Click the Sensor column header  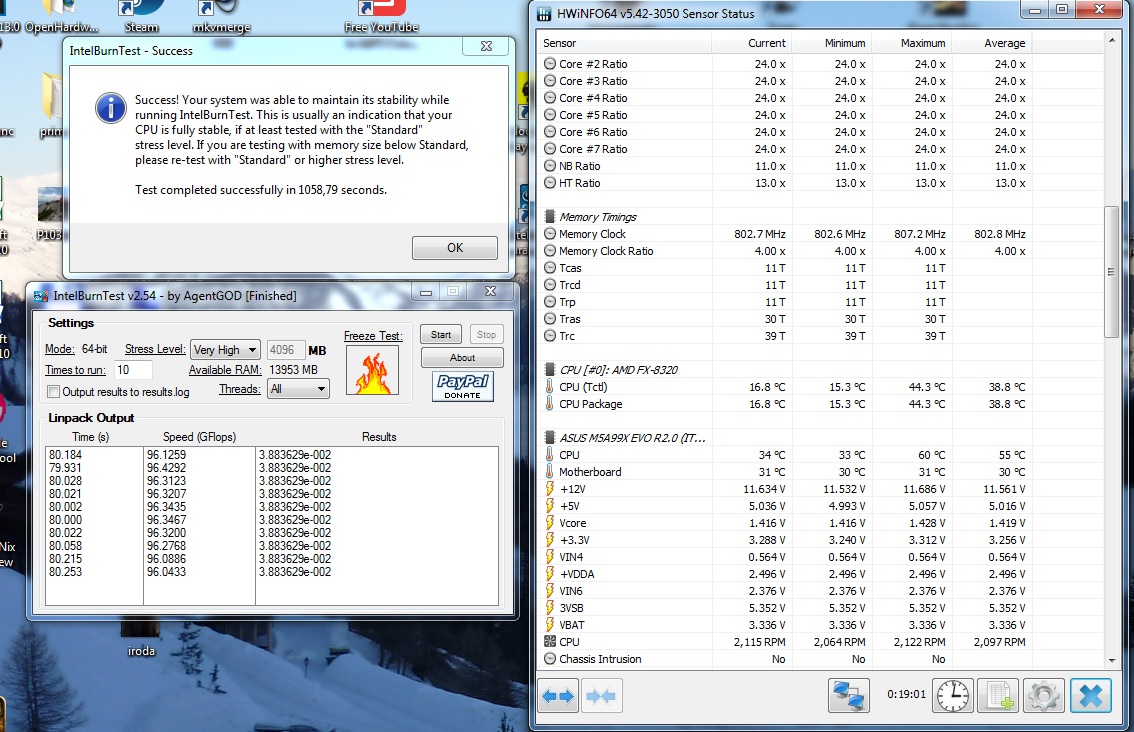624,43
